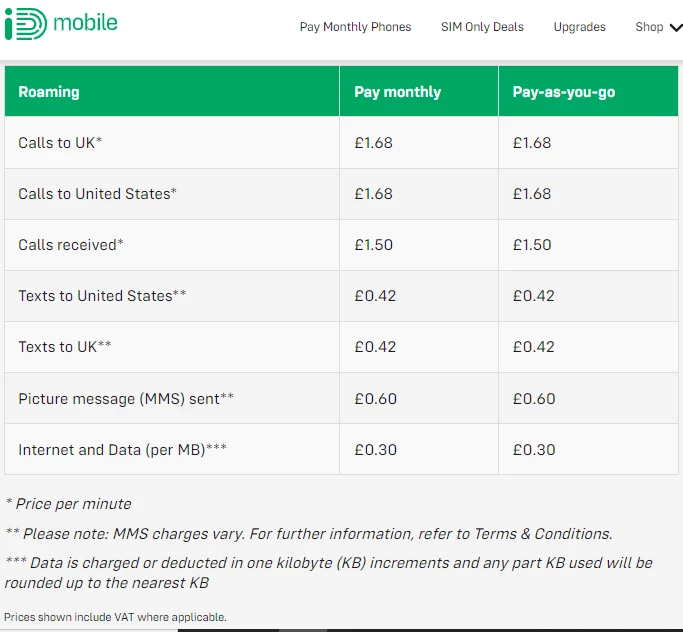Click the iD mobile logo

click(61, 23)
